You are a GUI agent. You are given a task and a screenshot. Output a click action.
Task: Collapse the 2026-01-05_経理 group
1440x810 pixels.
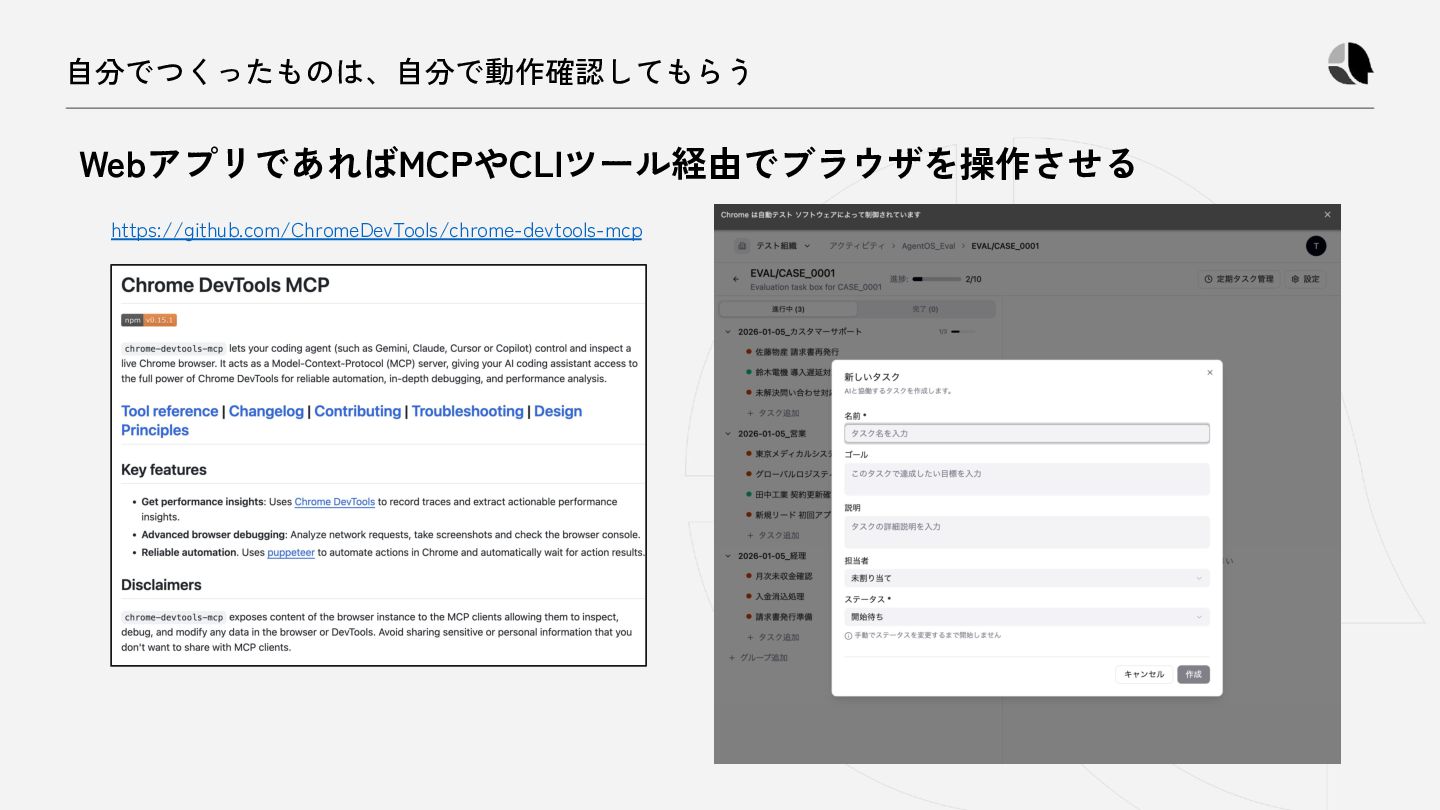(x=730, y=555)
